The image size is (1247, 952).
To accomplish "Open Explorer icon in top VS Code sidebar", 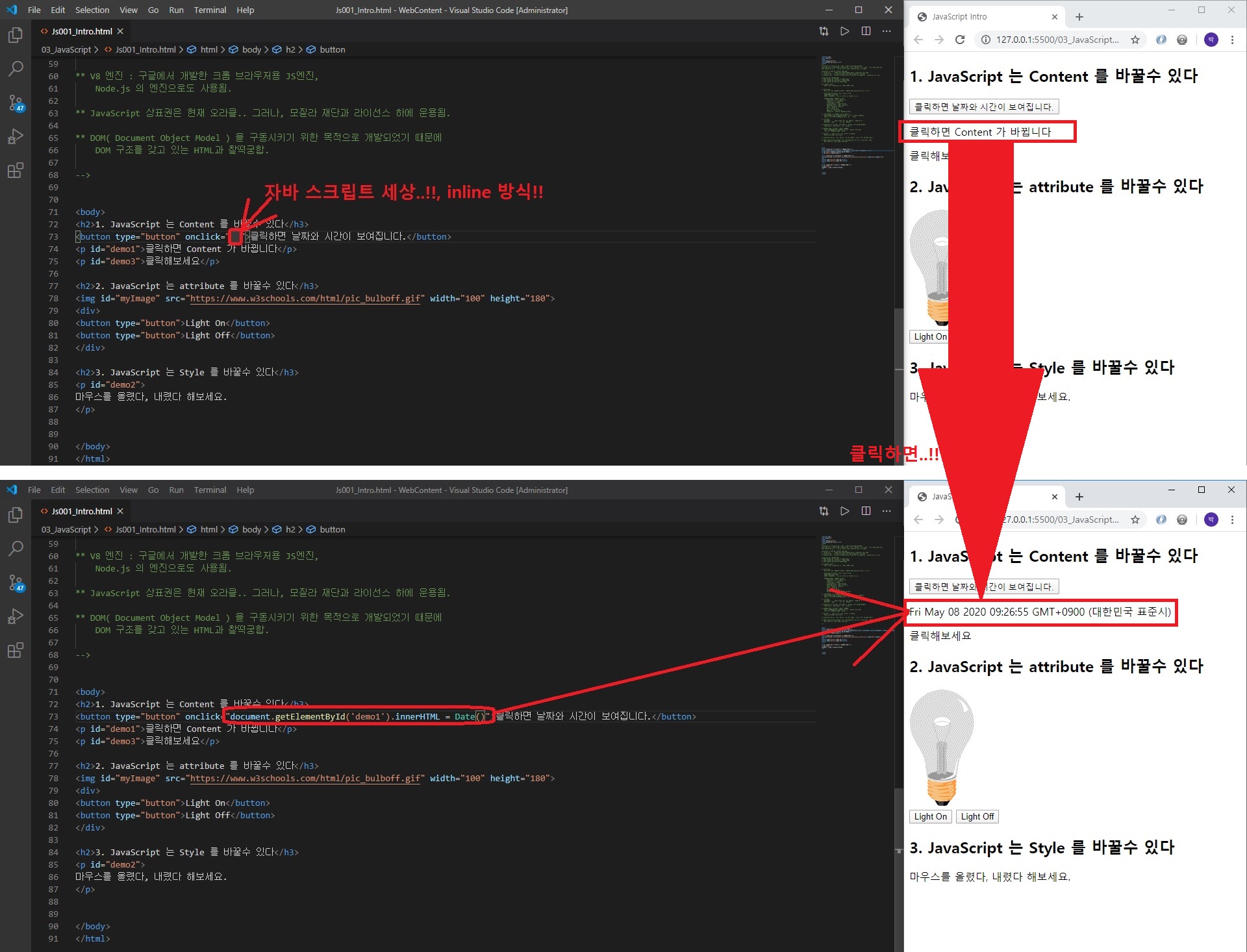I will pyautogui.click(x=16, y=35).
